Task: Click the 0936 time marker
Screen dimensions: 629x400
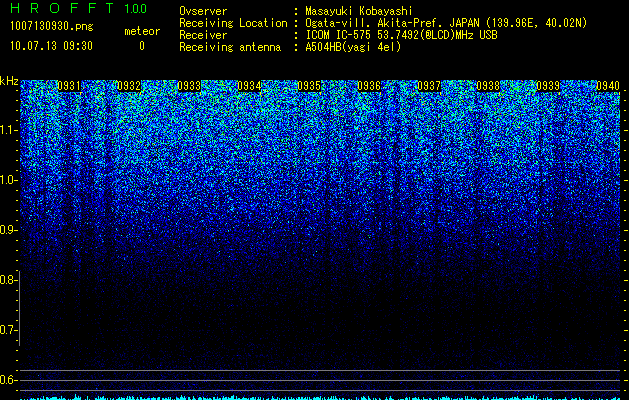Action: [x=369, y=86]
